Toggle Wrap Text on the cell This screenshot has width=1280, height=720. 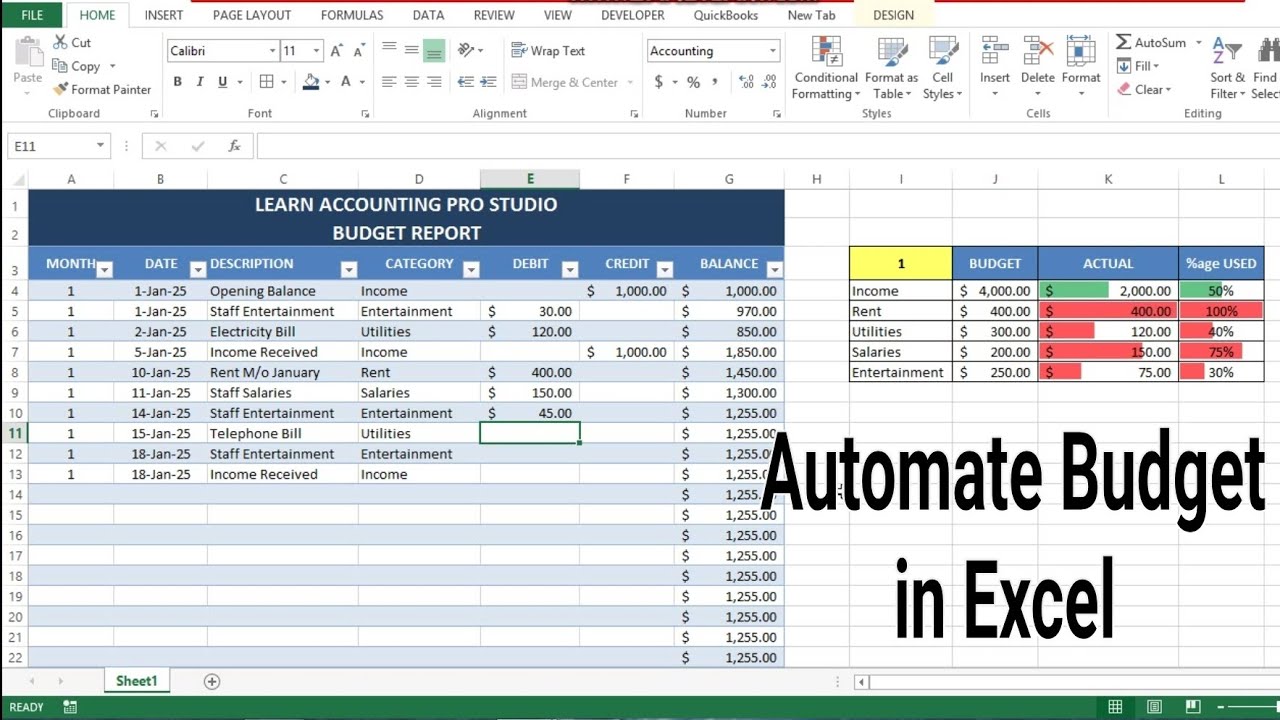click(x=548, y=50)
